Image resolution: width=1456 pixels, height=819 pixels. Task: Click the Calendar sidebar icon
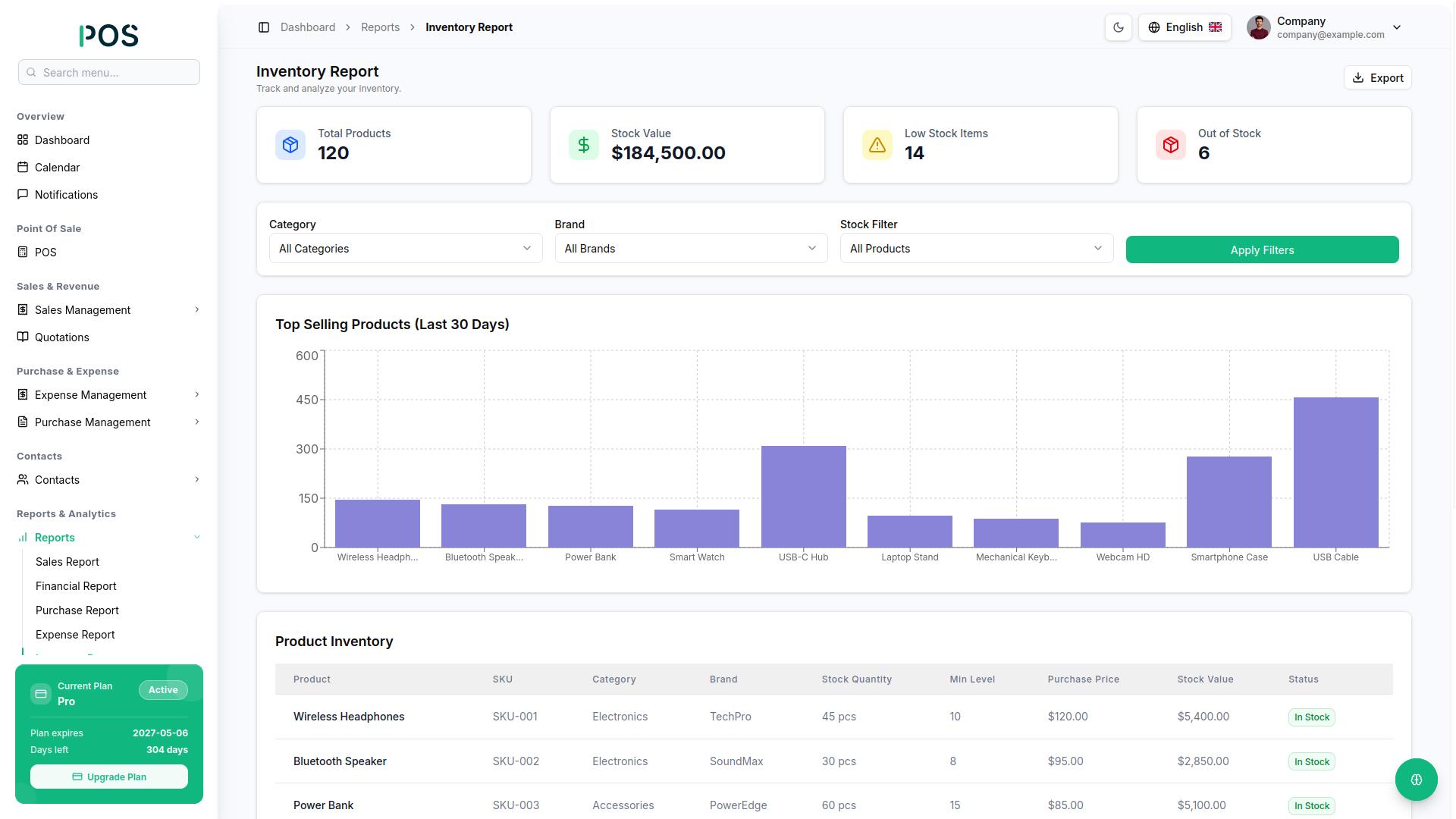click(23, 167)
